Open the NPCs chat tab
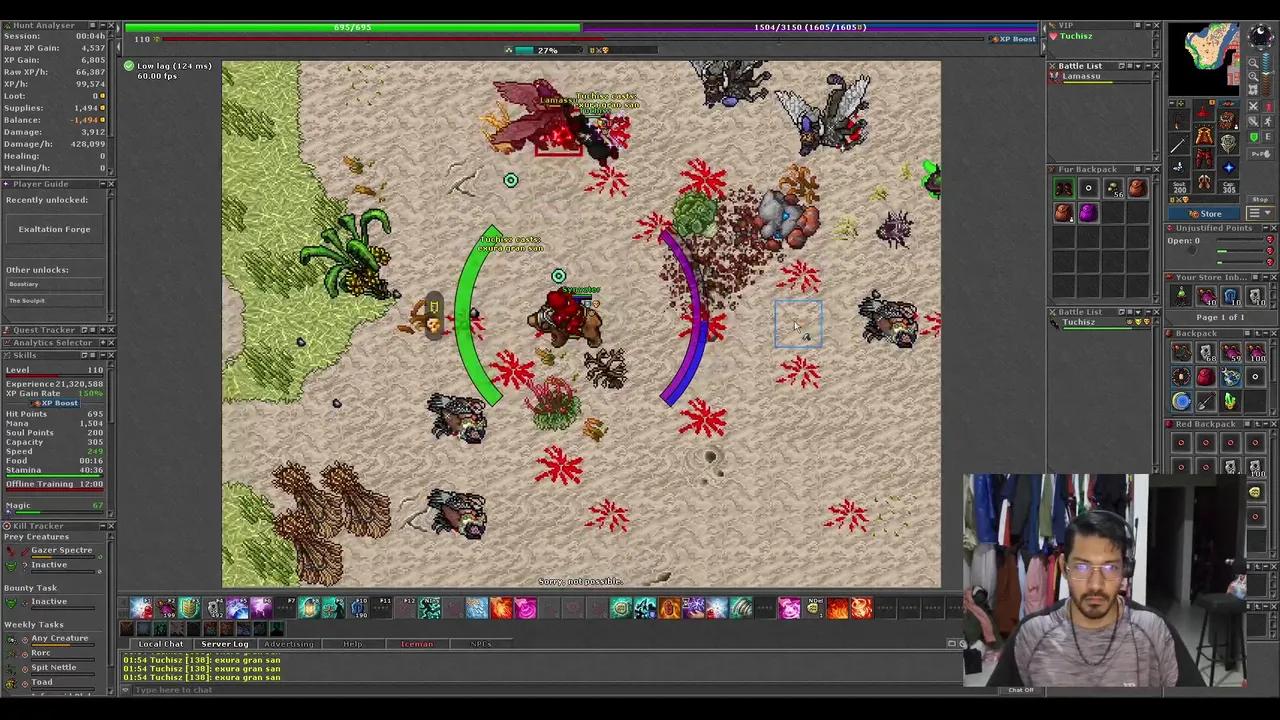Image resolution: width=1280 pixels, height=720 pixels. pos(480,644)
